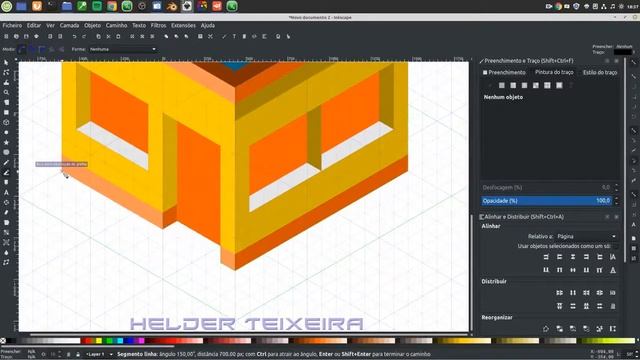The image size is (640, 360).
Task: Toggle paraxial lines mode button
Action: coord(61,49)
